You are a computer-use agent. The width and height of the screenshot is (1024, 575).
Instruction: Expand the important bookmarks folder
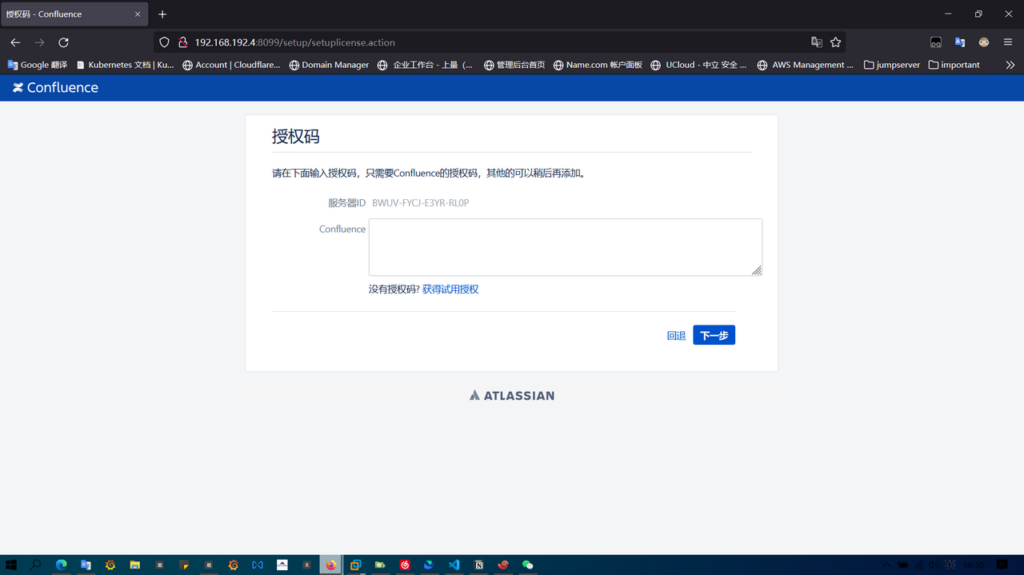click(x=954, y=65)
